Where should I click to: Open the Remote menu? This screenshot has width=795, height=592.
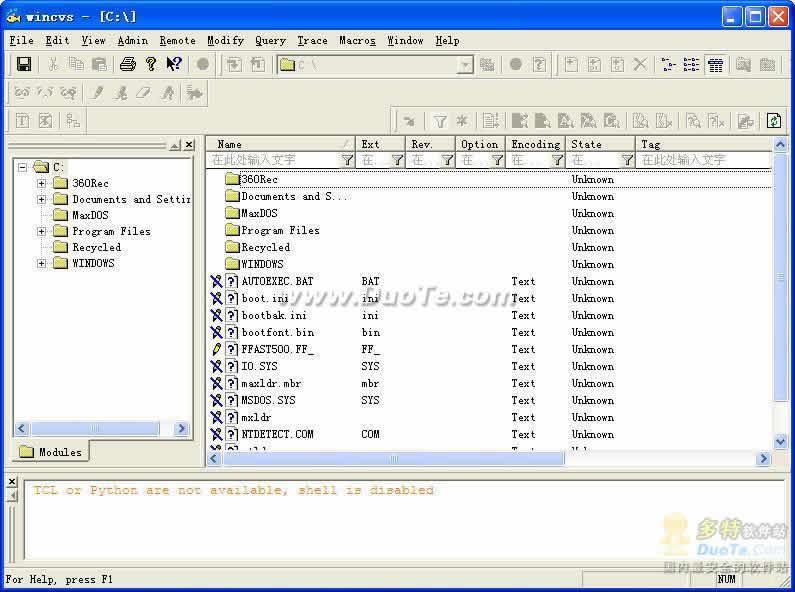click(177, 41)
